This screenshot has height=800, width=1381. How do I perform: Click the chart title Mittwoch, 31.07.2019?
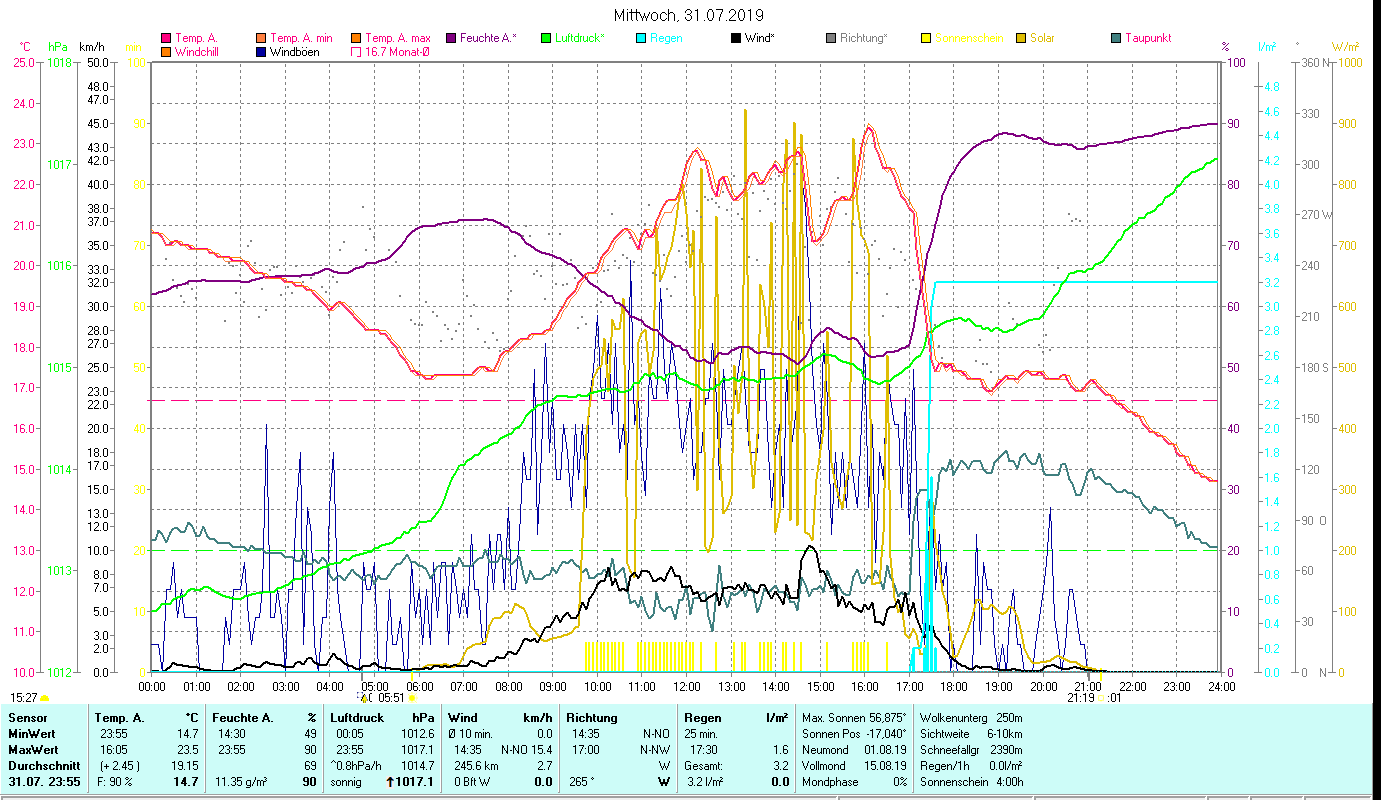[690, 15]
